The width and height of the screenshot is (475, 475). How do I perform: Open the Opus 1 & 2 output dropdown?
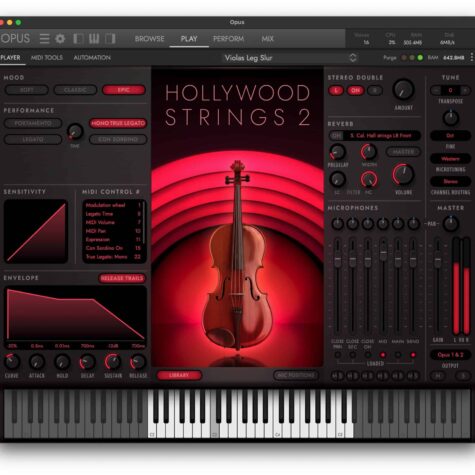(450, 355)
